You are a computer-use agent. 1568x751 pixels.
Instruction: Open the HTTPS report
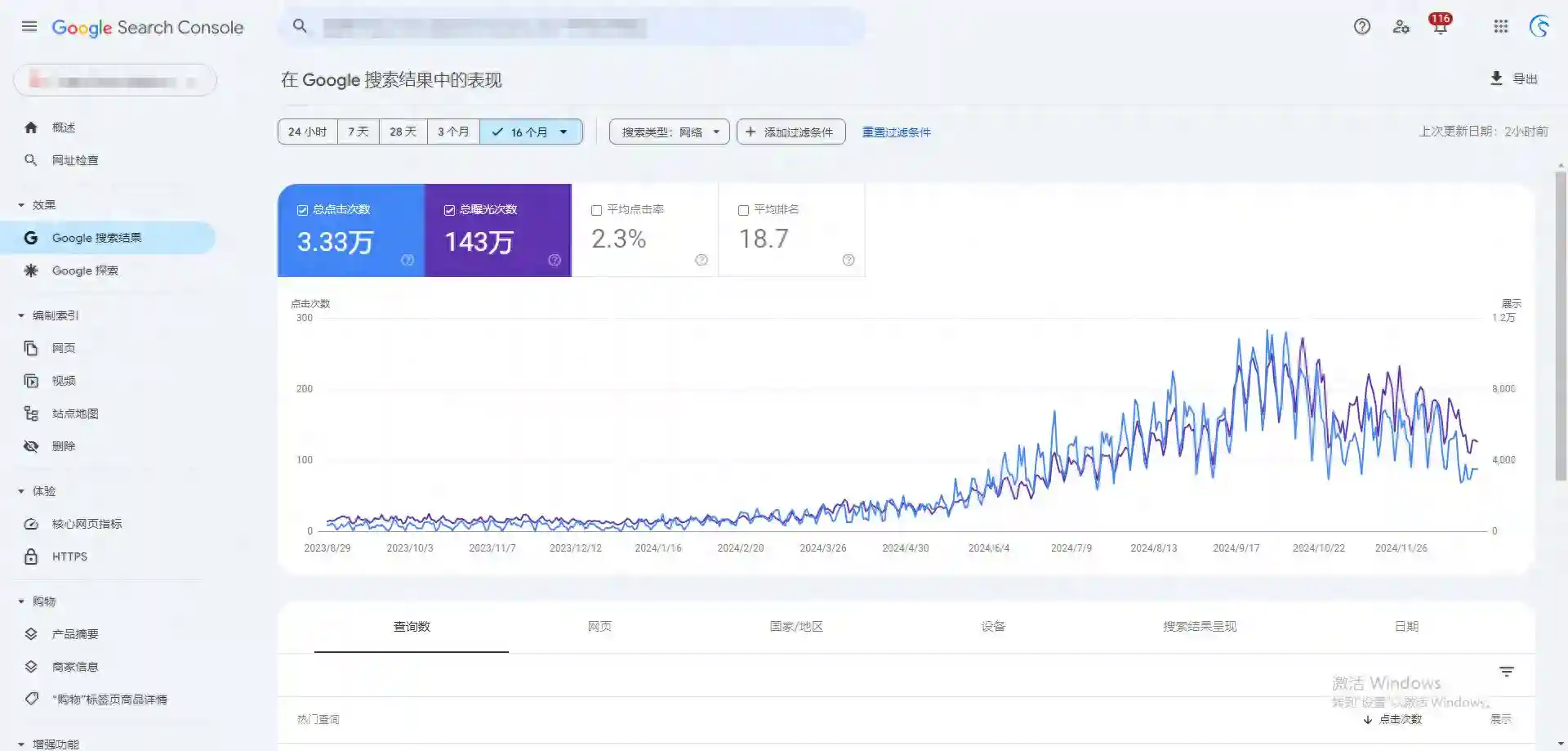pos(69,557)
